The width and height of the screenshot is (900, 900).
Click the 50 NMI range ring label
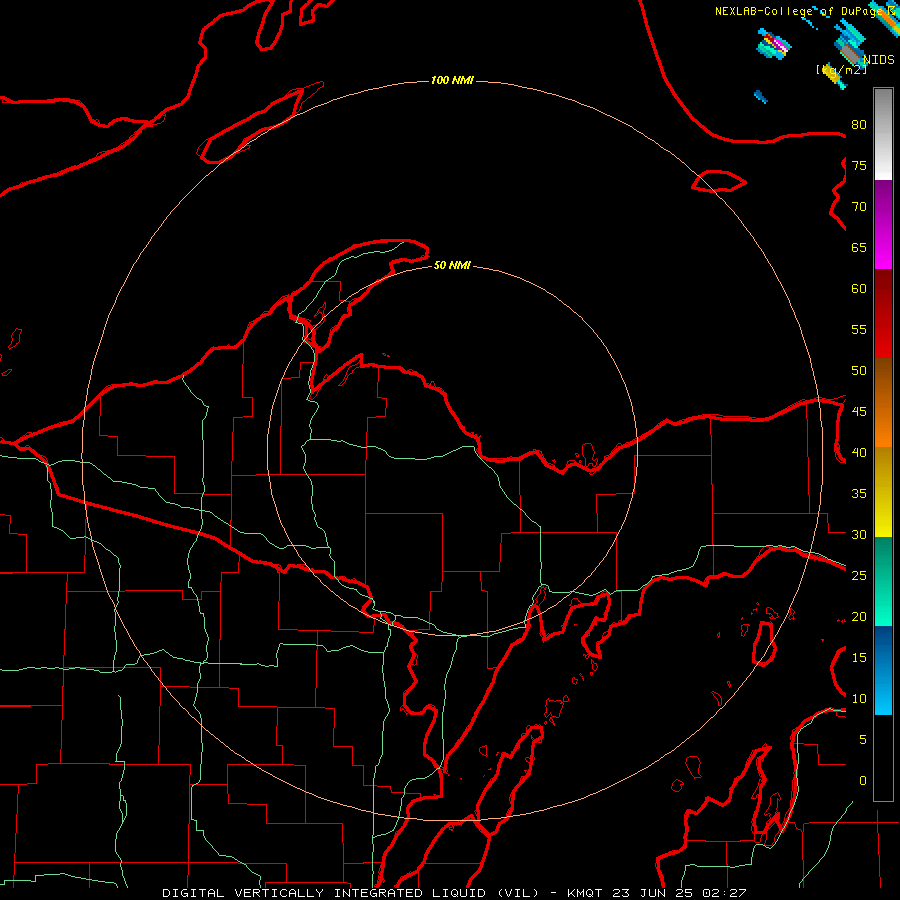[x=452, y=265]
